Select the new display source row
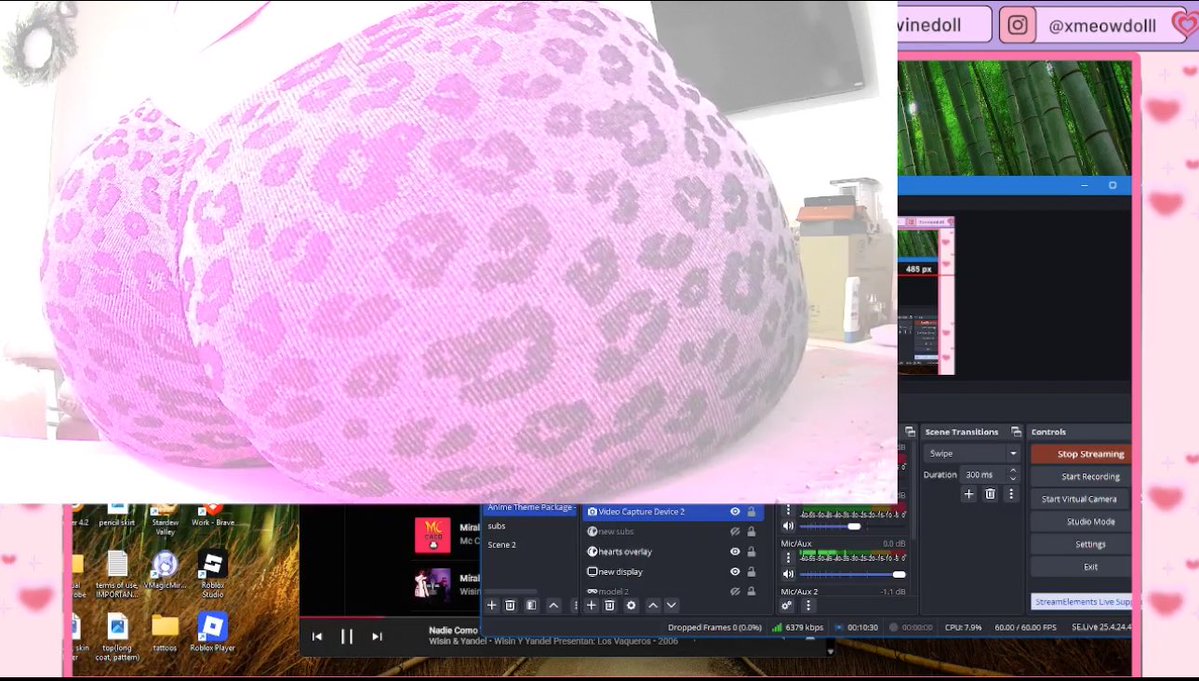Screen dimensions: 1199x681 tap(673, 572)
